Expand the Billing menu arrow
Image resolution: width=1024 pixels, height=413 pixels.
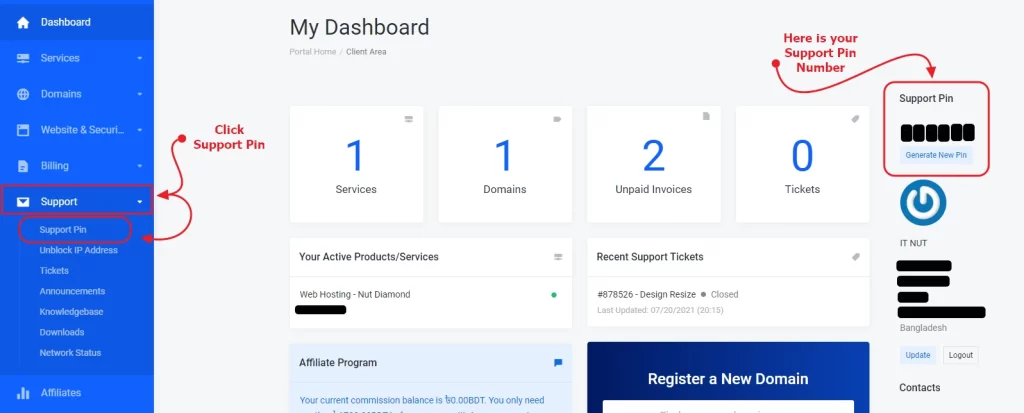tap(139, 166)
